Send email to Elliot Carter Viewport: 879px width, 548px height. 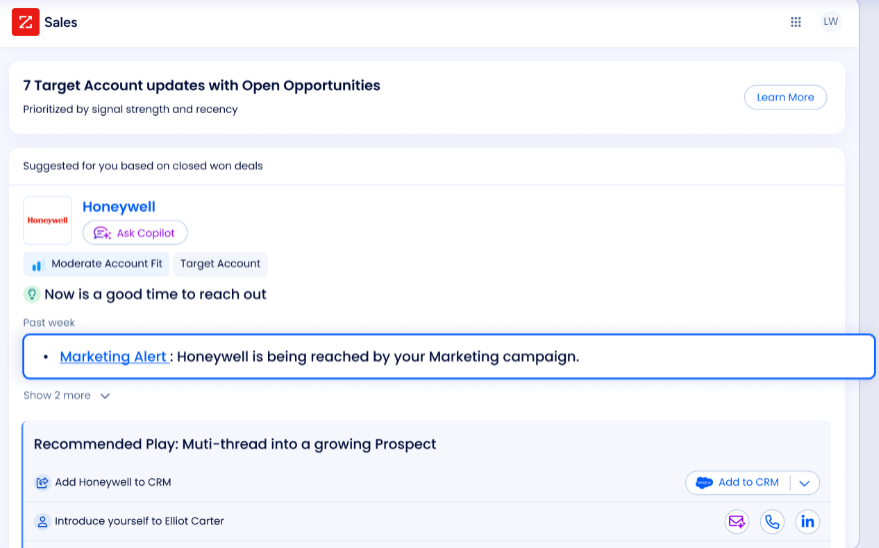[737, 522]
